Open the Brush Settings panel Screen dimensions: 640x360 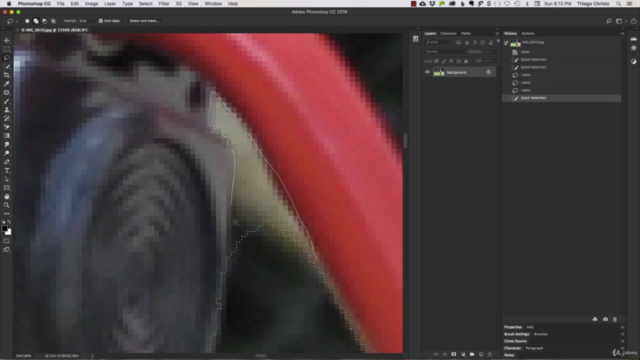[516, 334]
